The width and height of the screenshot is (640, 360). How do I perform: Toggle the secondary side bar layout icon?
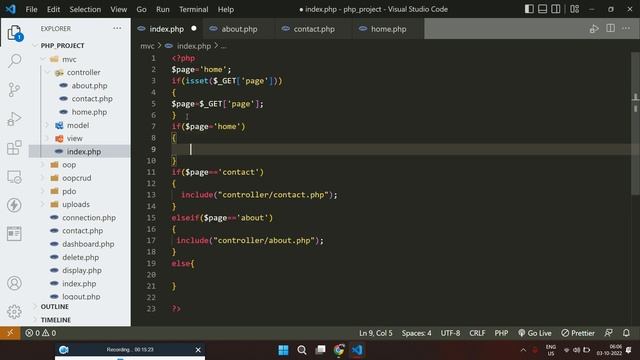[x=556, y=9]
